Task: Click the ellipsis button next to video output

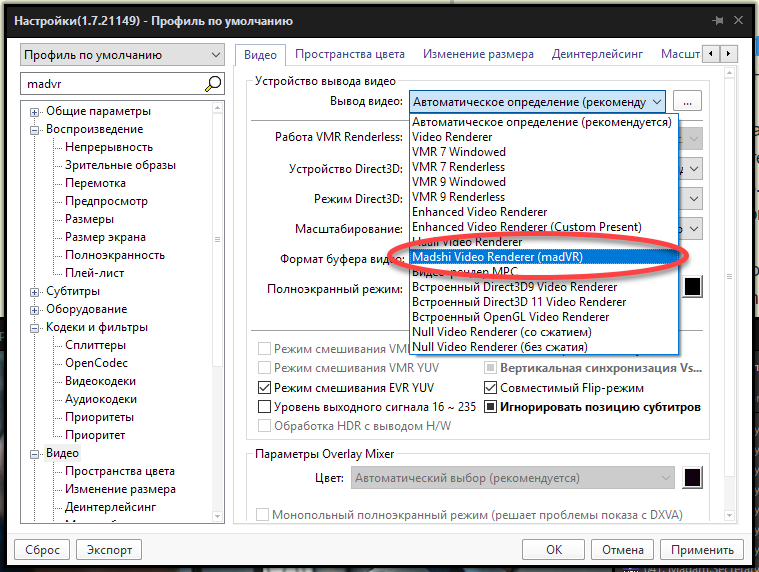Action: pyautogui.click(x=687, y=101)
